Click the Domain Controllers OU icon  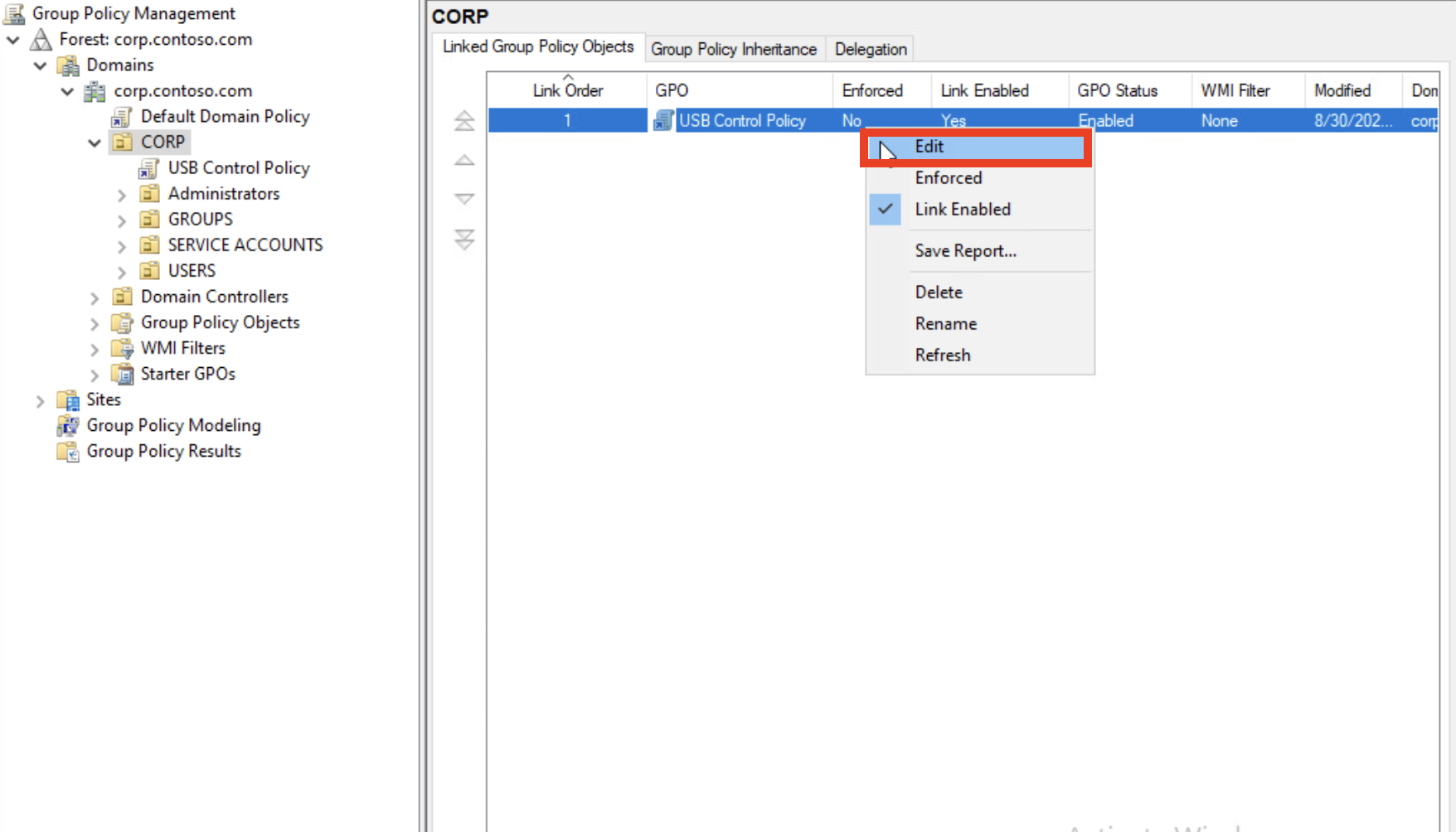[123, 297]
